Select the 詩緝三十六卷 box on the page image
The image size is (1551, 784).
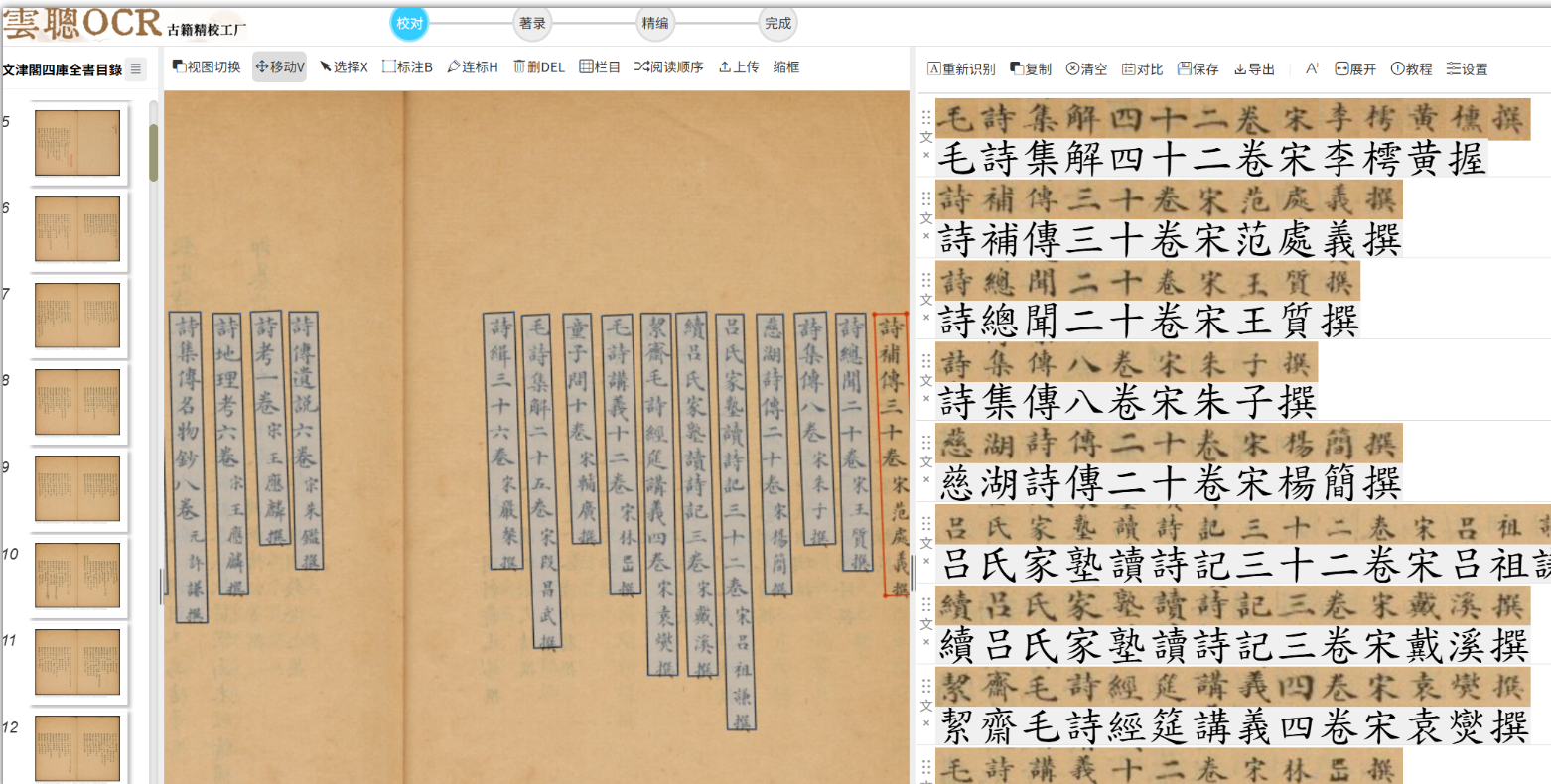tap(502, 442)
